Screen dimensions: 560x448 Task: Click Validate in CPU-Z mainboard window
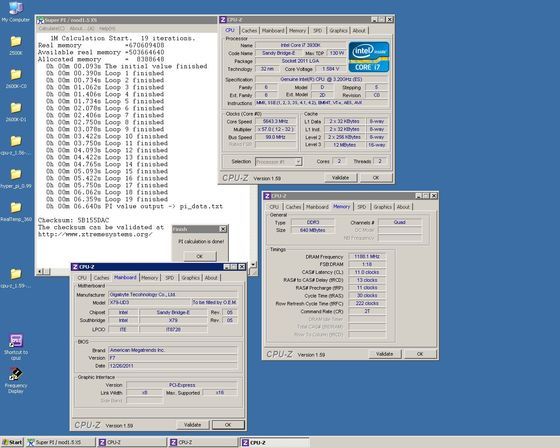click(192, 425)
